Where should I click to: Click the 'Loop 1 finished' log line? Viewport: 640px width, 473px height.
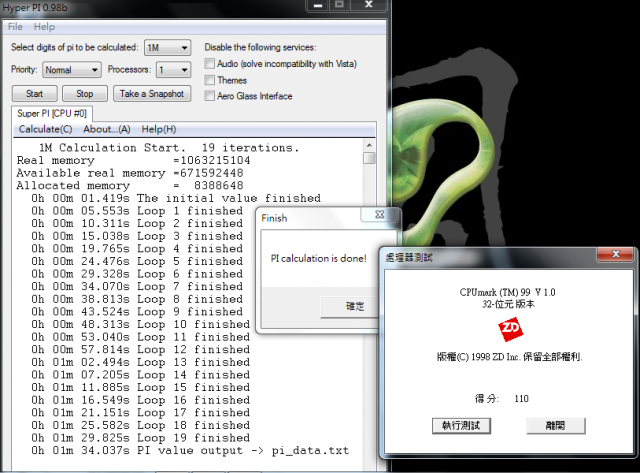click(x=137, y=211)
